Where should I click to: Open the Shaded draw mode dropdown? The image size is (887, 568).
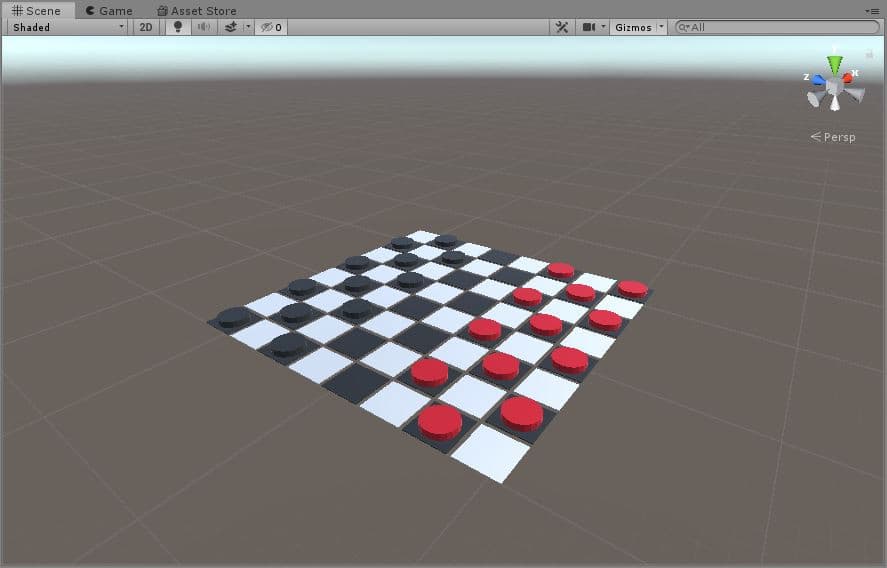tap(68, 27)
